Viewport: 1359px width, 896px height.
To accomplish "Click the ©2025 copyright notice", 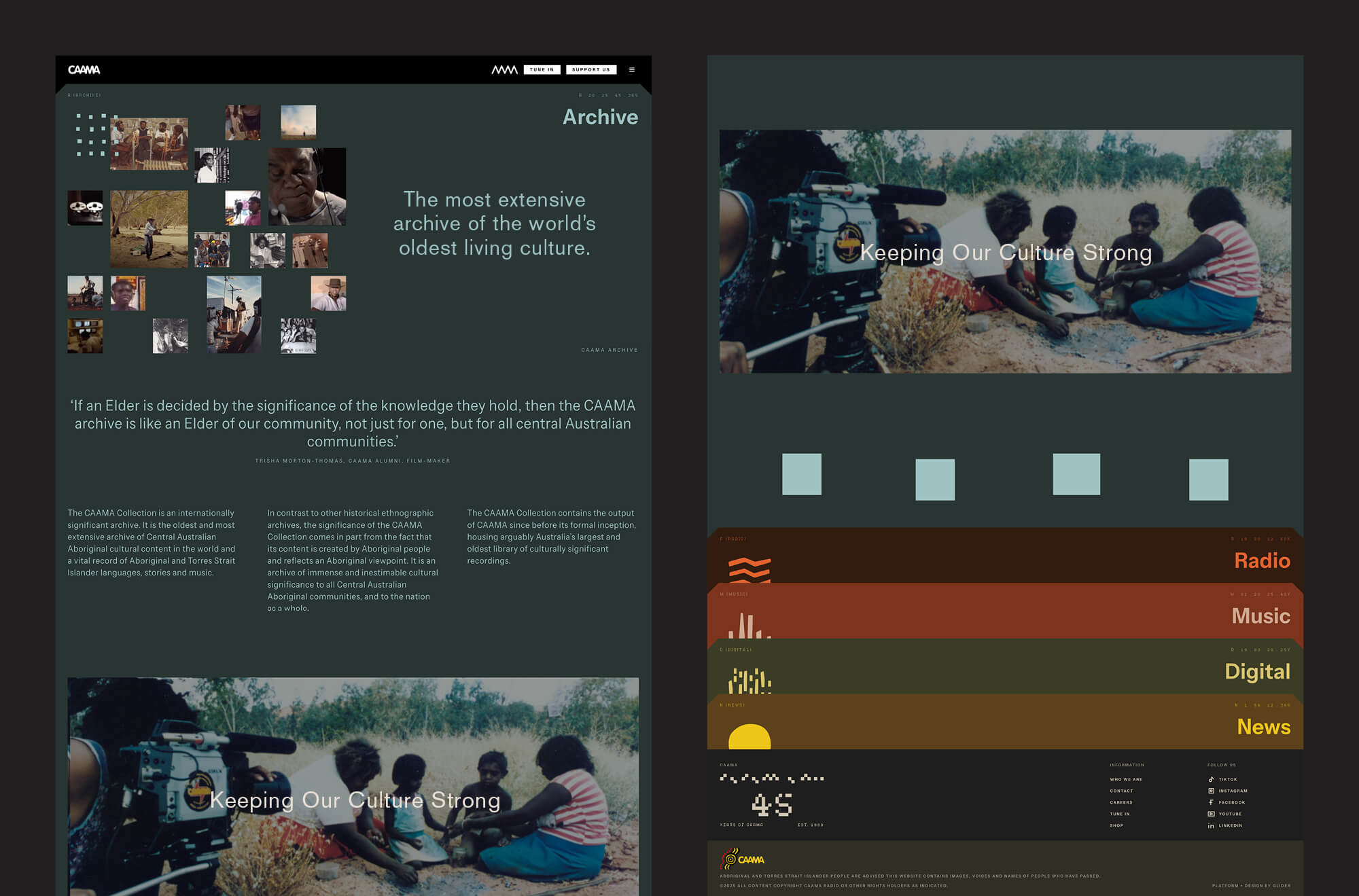I will 834,885.
